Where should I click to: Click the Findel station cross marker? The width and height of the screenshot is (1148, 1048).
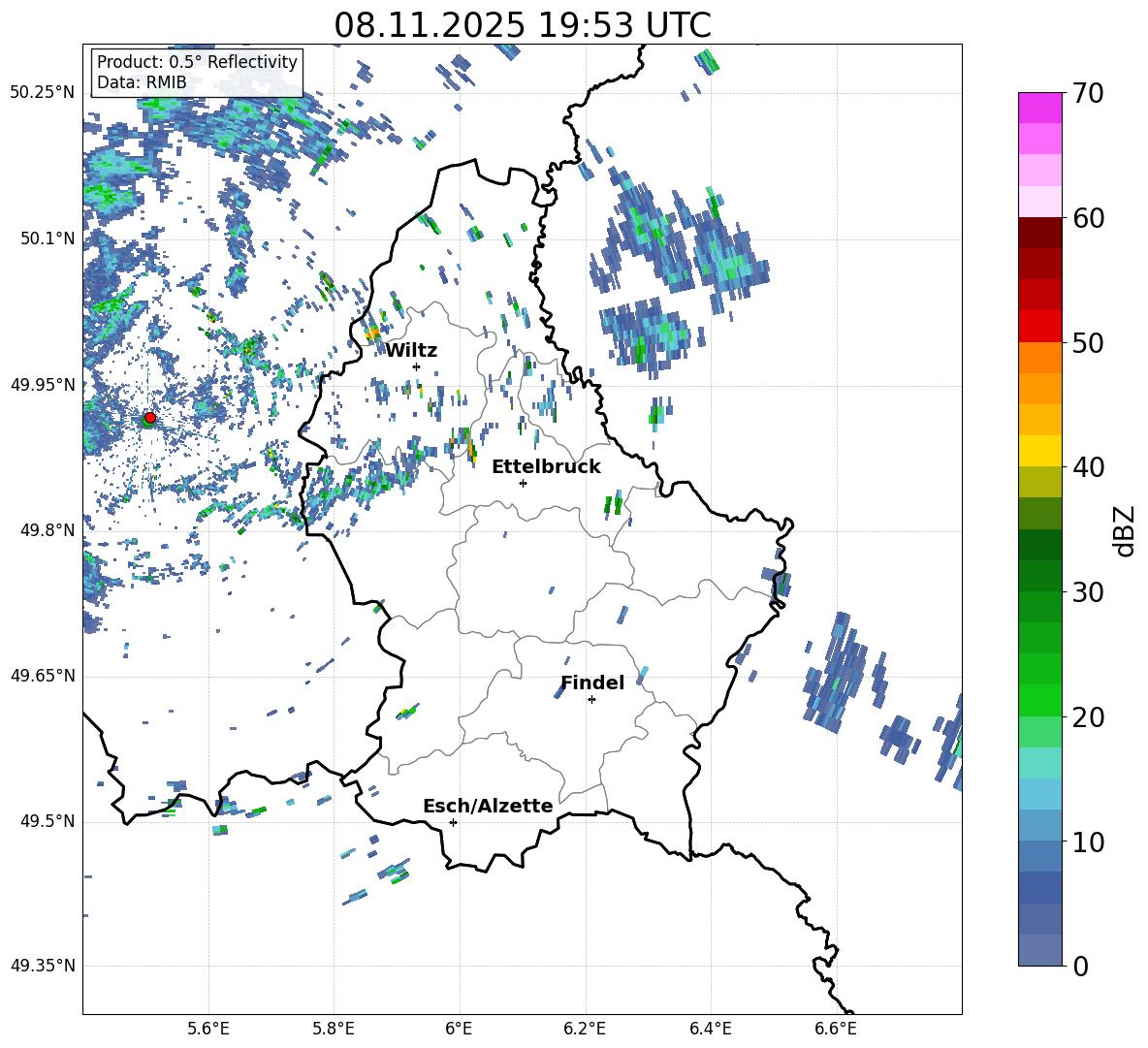(x=591, y=700)
